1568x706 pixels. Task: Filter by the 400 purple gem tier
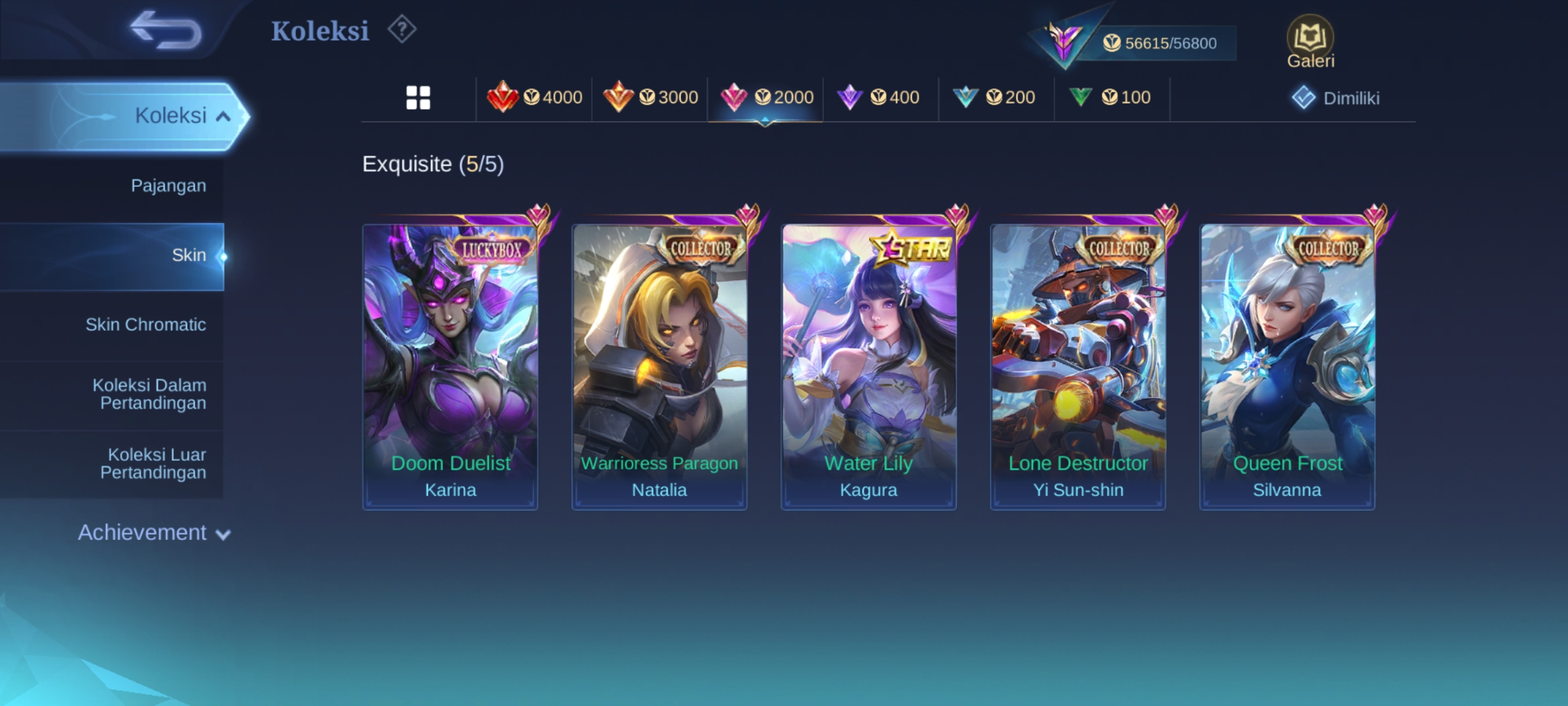coord(880,97)
